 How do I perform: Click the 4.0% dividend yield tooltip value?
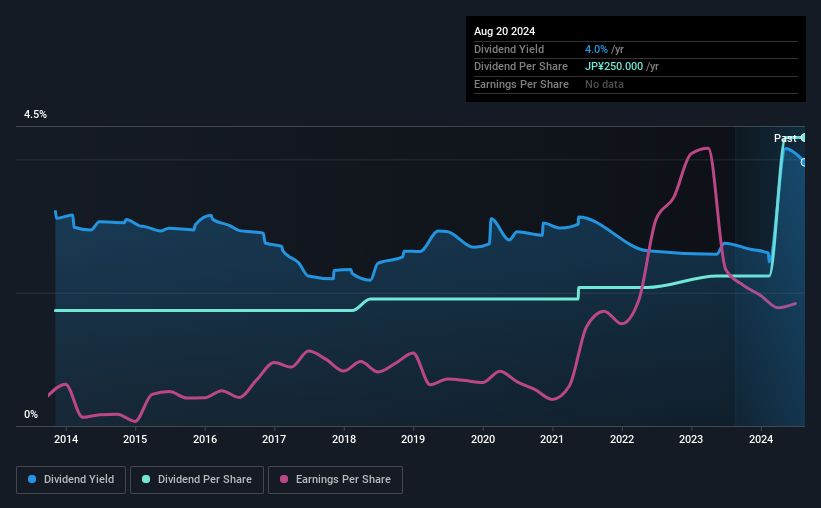[x=596, y=49]
